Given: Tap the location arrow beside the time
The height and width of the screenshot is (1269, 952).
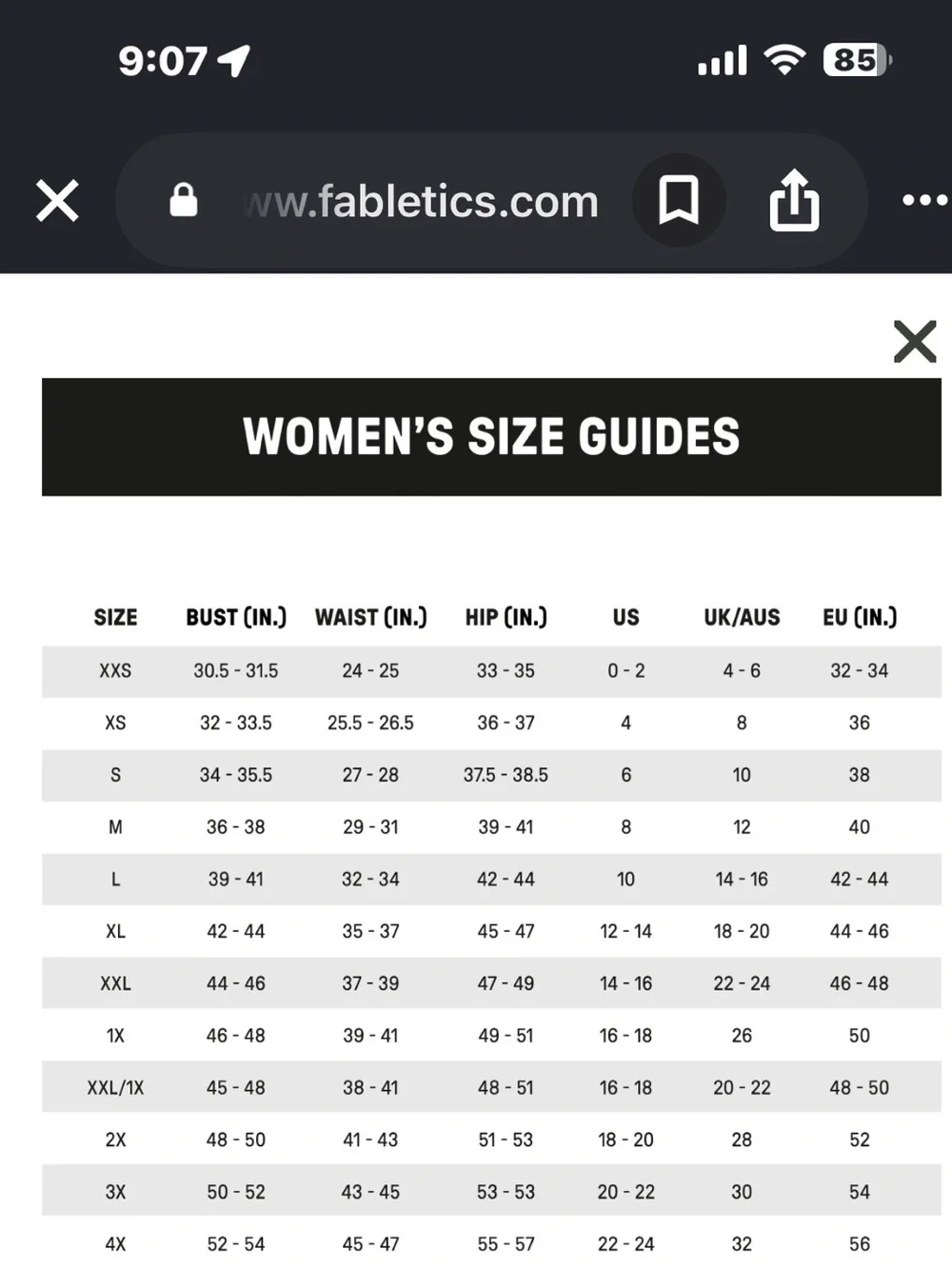Looking at the screenshot, I should click(234, 60).
